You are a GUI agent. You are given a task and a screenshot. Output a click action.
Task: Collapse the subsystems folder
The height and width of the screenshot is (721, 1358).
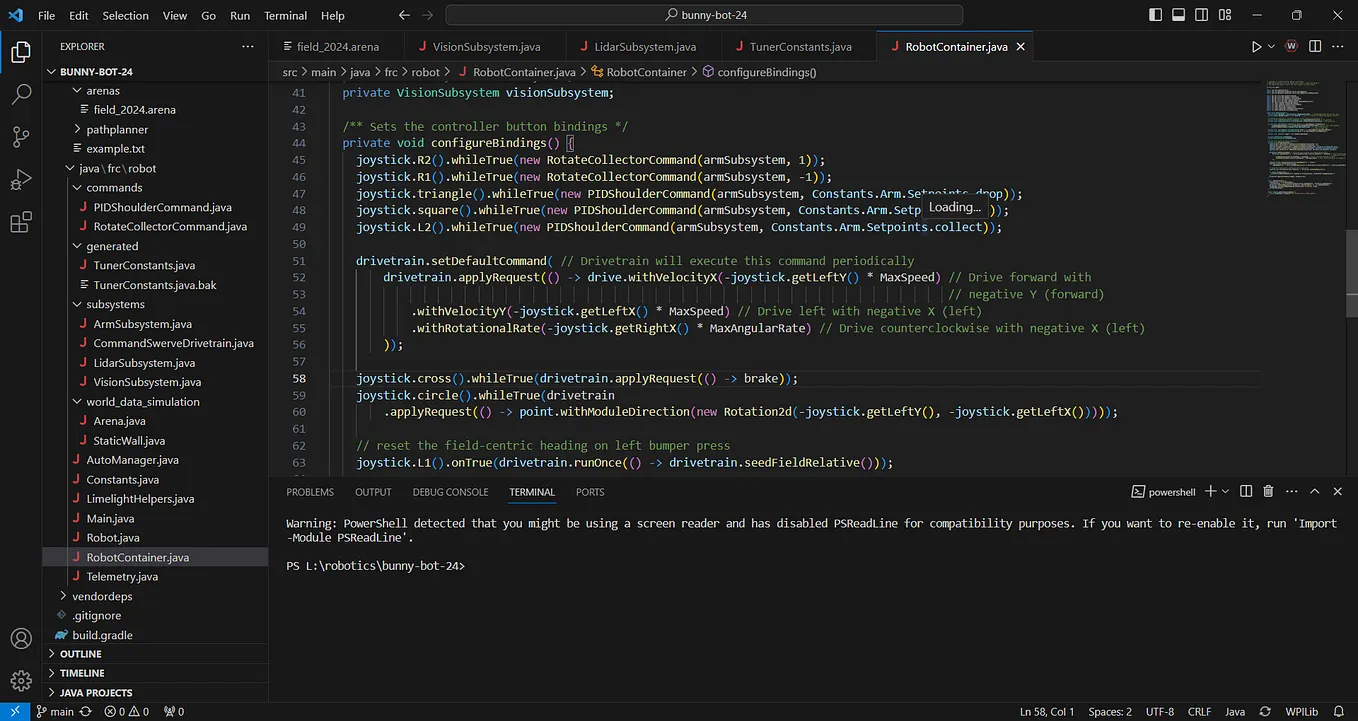[x=114, y=304]
